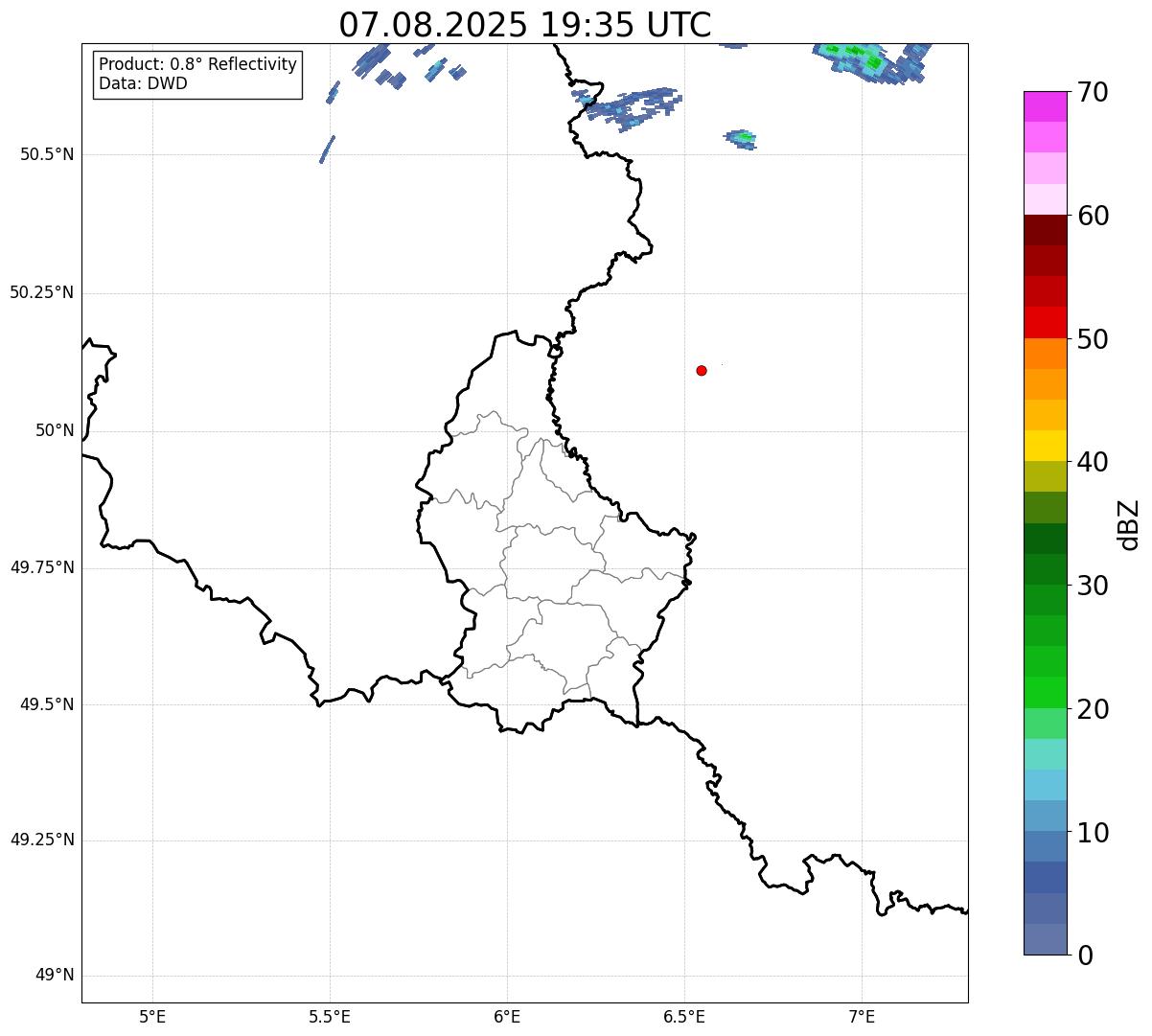Screen dimensions: 1152x1036
Task: Click the red location marker dot
Action: [702, 370]
